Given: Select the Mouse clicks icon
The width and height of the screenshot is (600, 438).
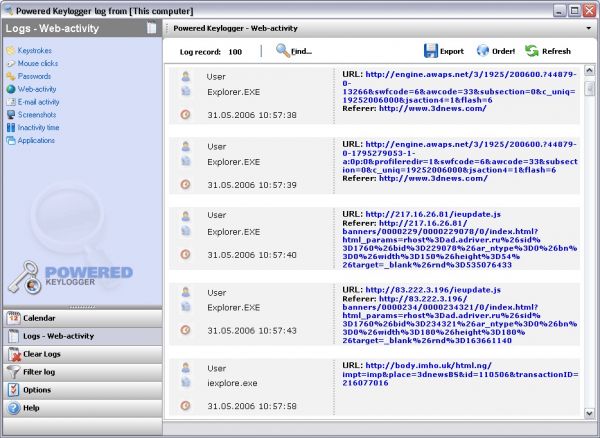Looking at the screenshot, I should (x=11, y=64).
